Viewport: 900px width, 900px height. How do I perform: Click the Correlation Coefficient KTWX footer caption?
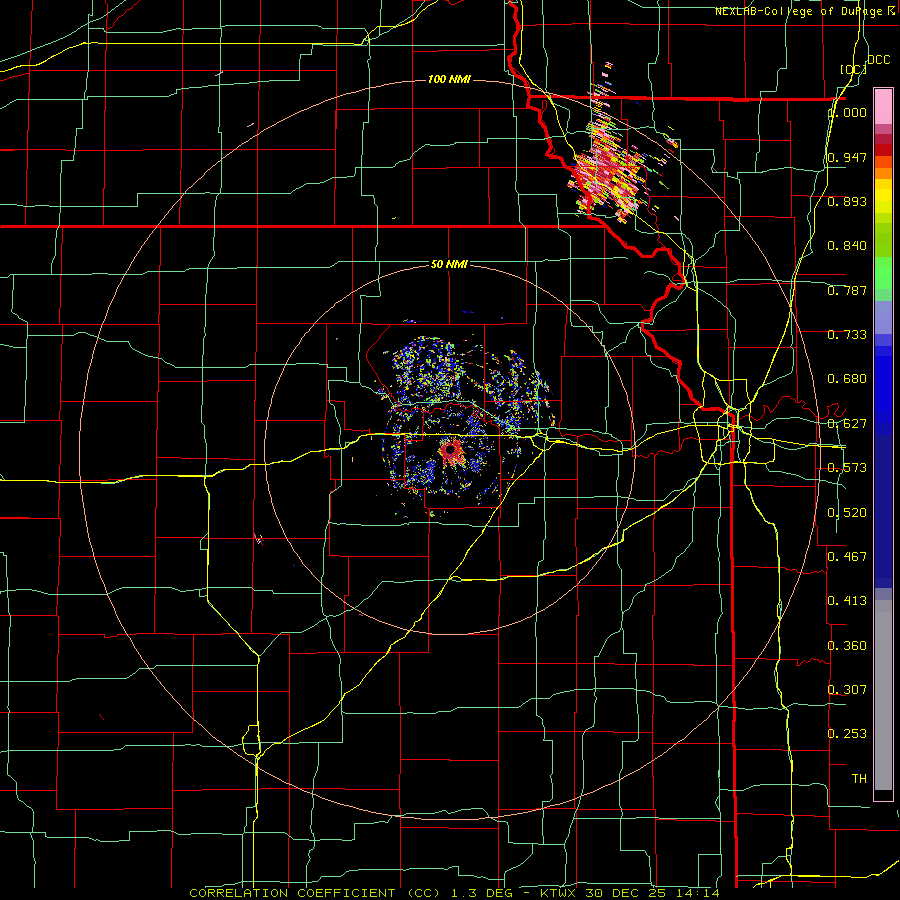(x=454, y=893)
